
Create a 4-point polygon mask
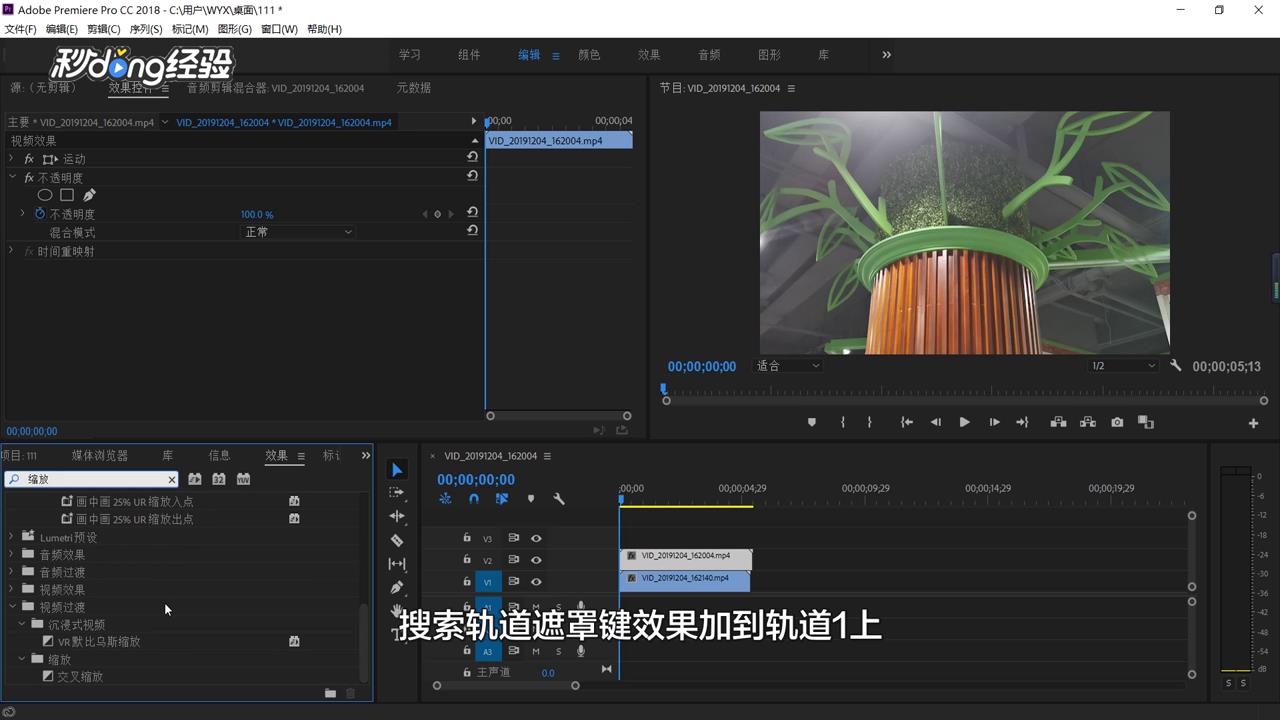[67, 195]
